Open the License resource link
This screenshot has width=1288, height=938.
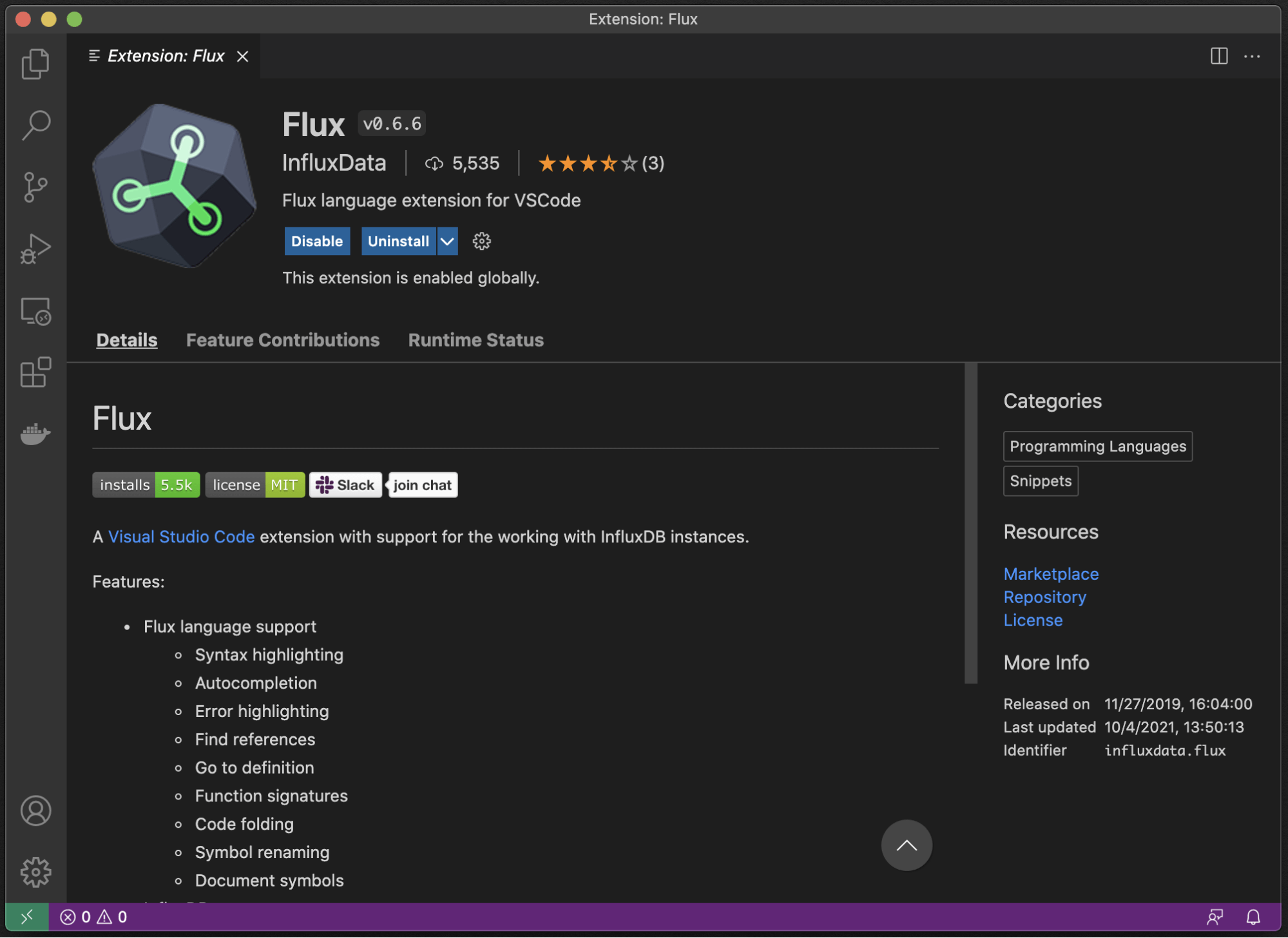coord(1033,620)
